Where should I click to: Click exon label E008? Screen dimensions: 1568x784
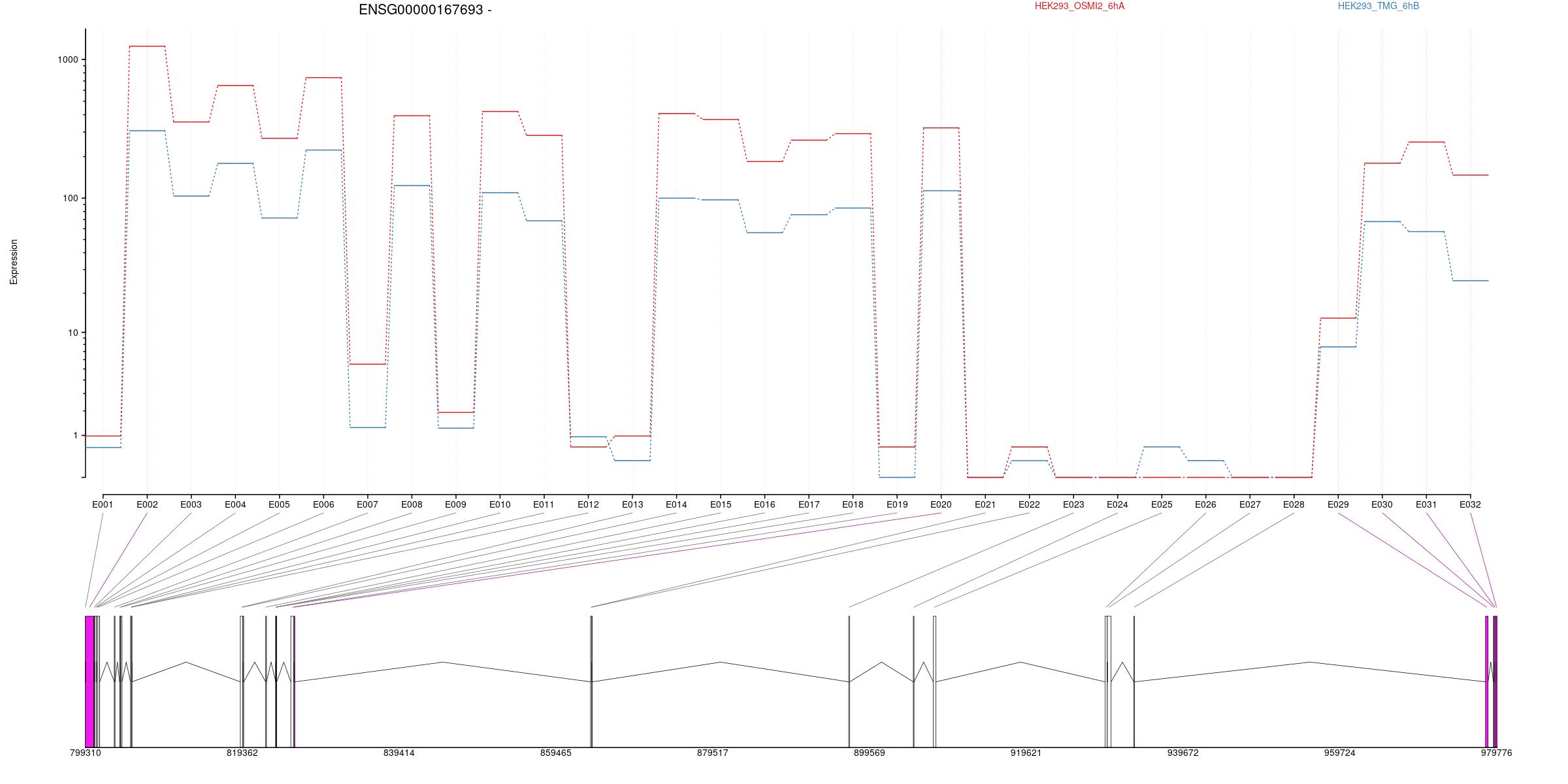412,504
